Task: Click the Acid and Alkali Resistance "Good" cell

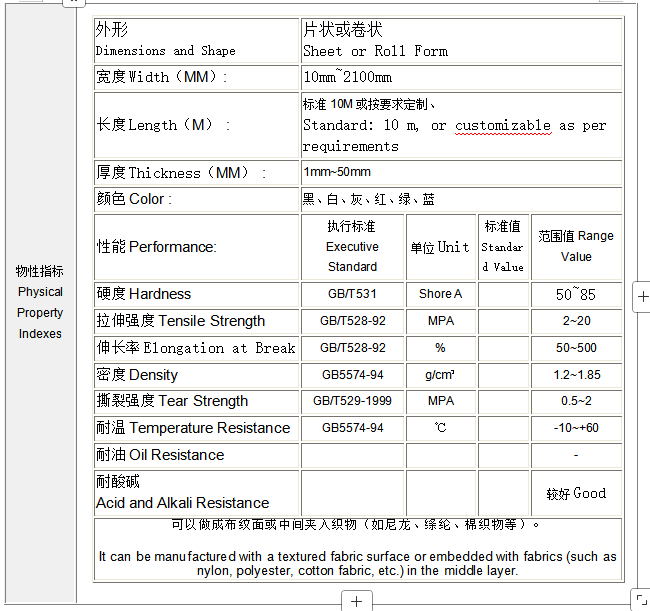Action: click(x=576, y=493)
